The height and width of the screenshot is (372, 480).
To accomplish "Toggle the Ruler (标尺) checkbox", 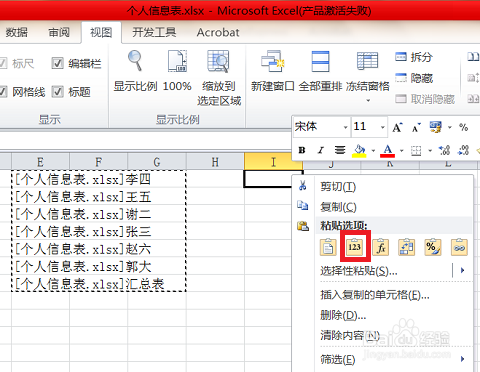I will click(x=3, y=63).
